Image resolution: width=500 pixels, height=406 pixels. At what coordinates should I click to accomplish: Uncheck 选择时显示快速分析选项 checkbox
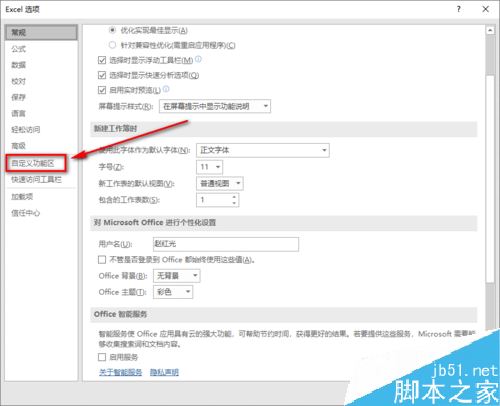tap(102, 75)
